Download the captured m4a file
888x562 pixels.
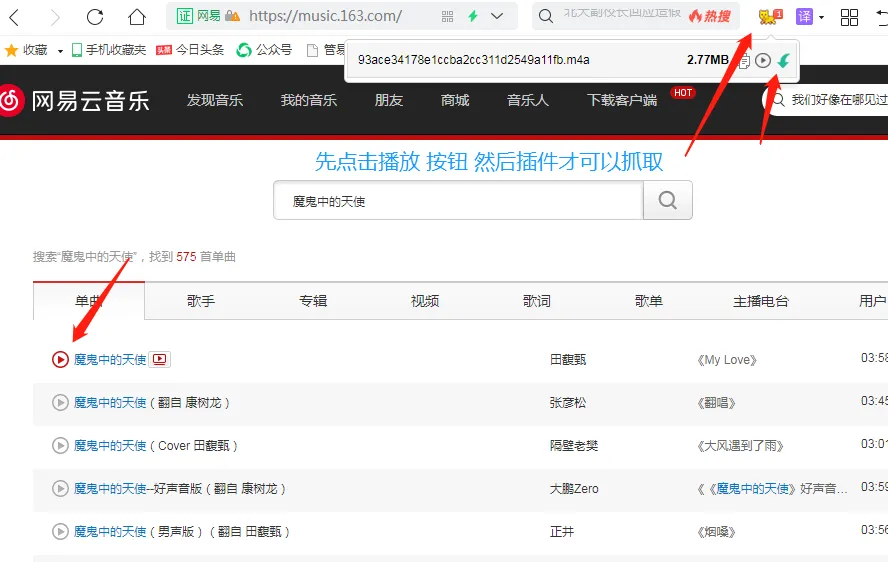(784, 60)
